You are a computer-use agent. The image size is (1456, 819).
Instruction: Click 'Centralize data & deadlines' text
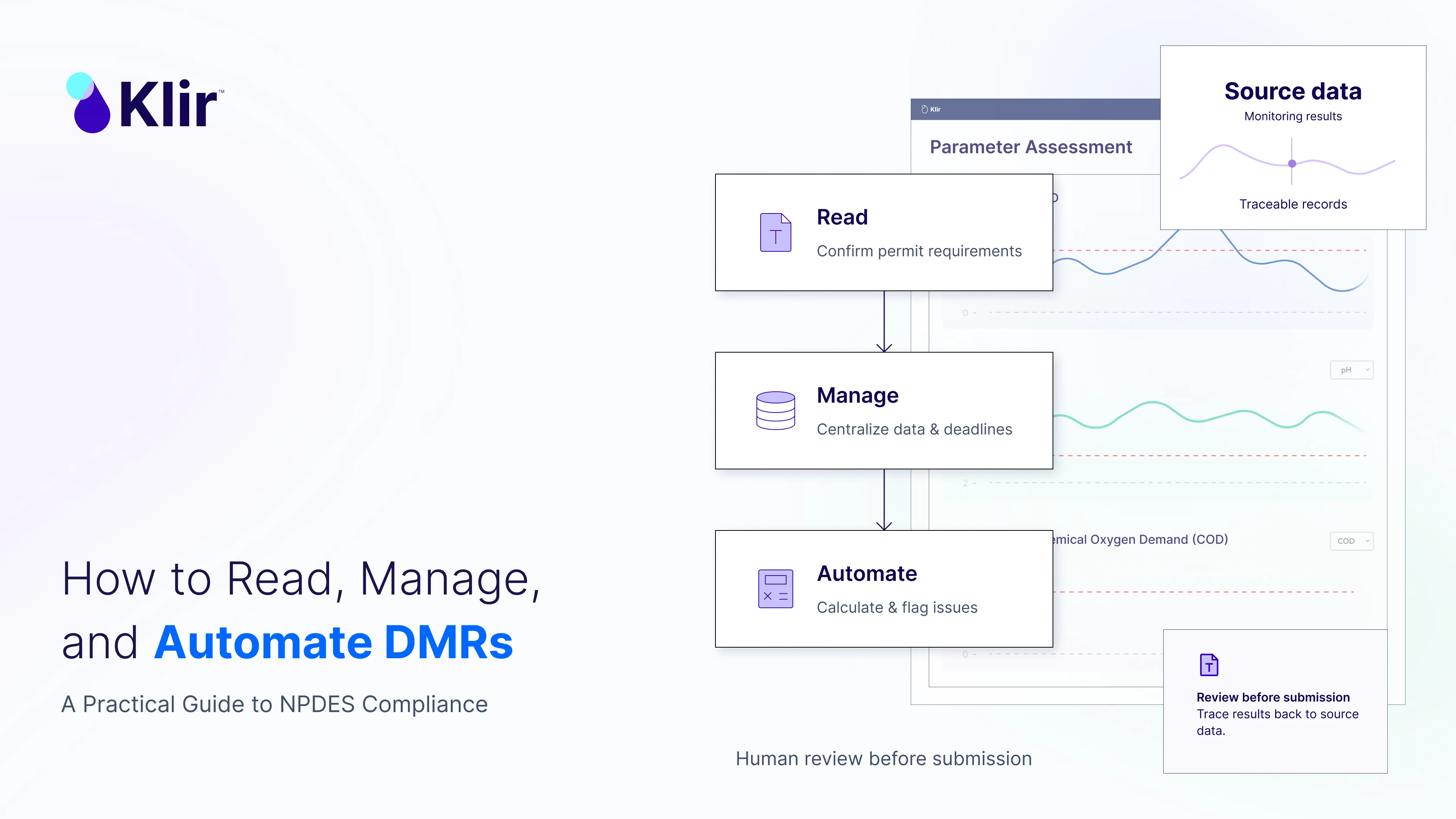(915, 430)
